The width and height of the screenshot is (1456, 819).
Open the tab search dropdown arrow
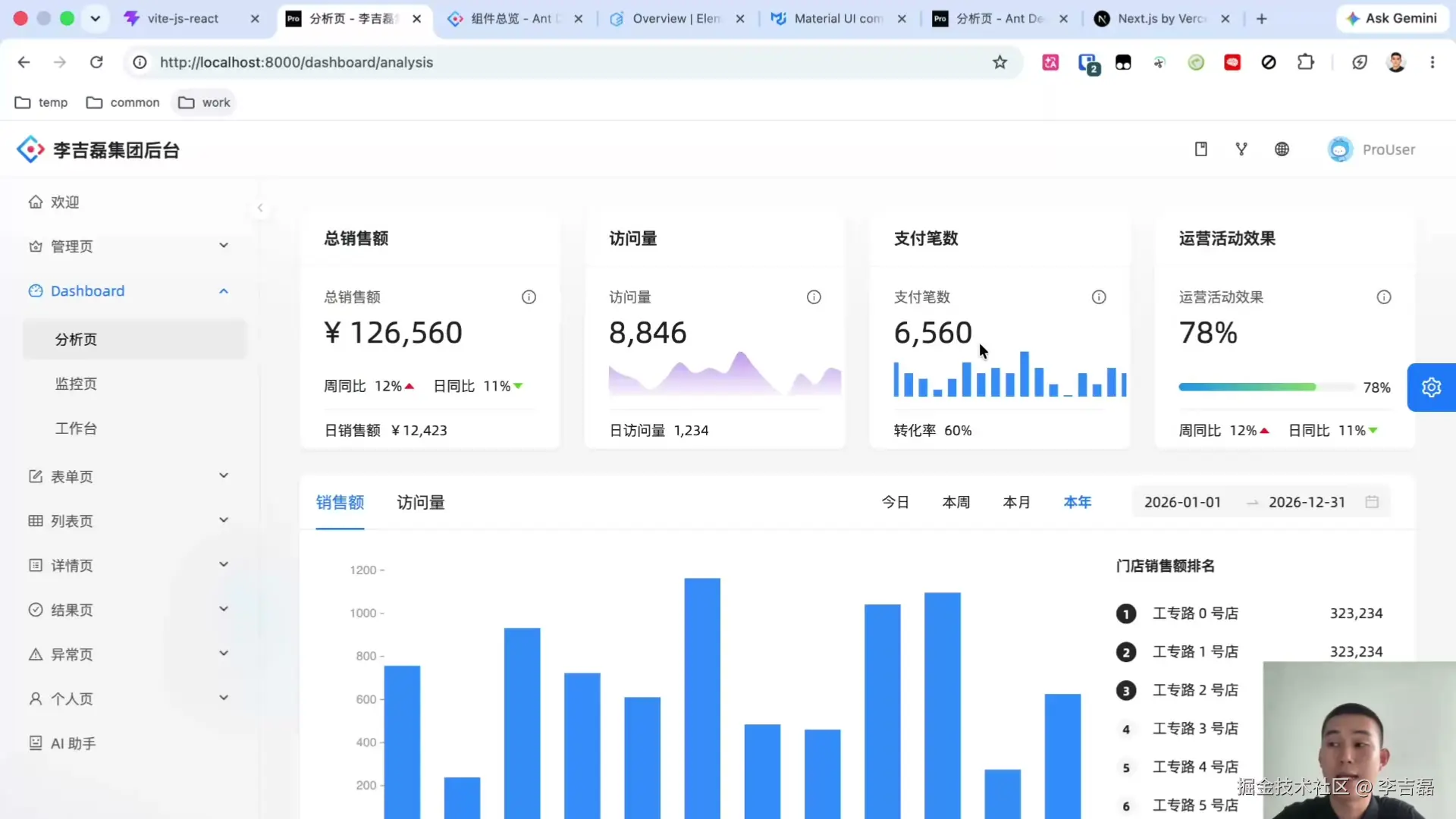95,19
